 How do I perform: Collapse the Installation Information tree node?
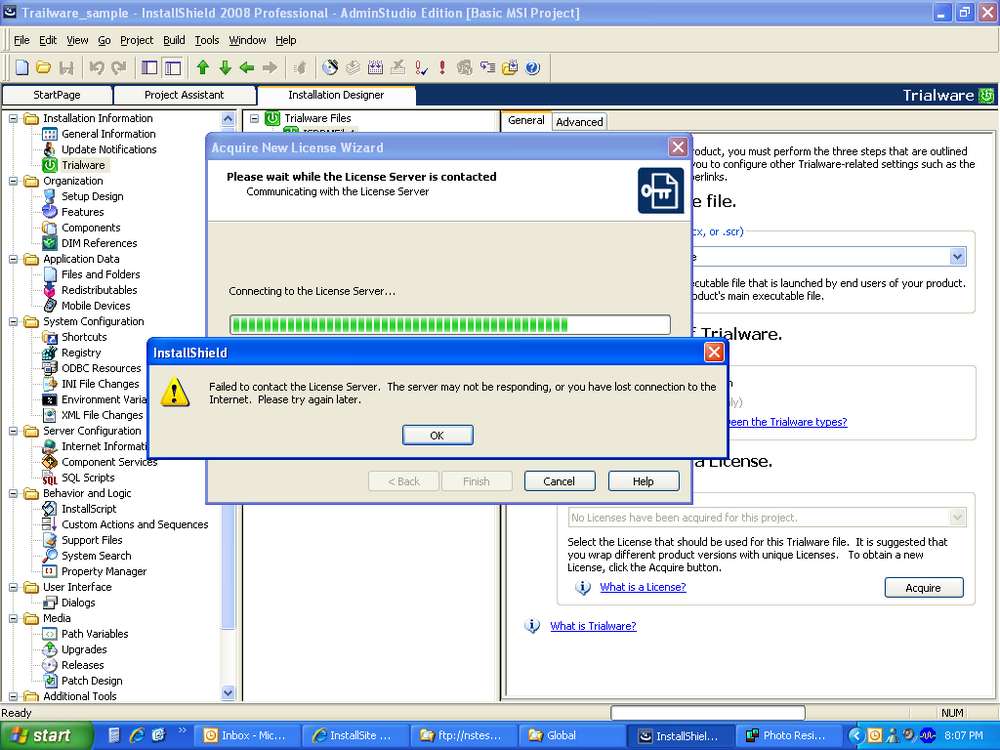[14, 118]
